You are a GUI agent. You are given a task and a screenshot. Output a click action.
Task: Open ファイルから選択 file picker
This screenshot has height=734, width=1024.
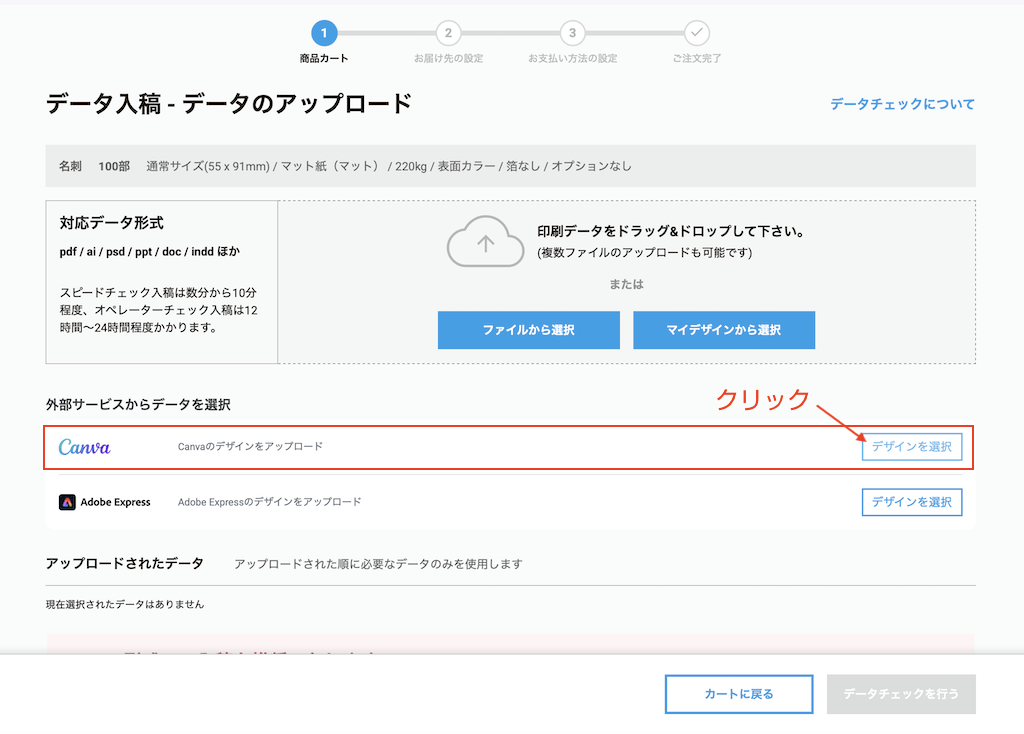(528, 330)
